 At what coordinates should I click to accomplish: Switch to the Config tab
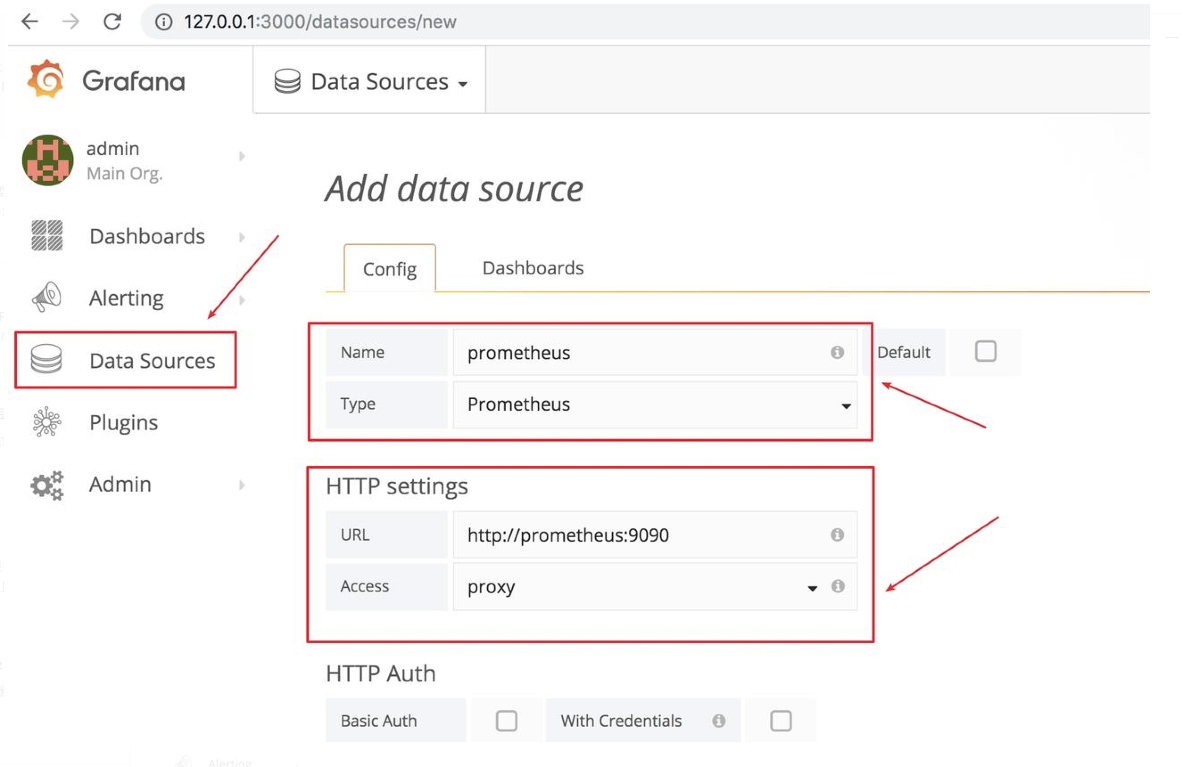tap(390, 268)
